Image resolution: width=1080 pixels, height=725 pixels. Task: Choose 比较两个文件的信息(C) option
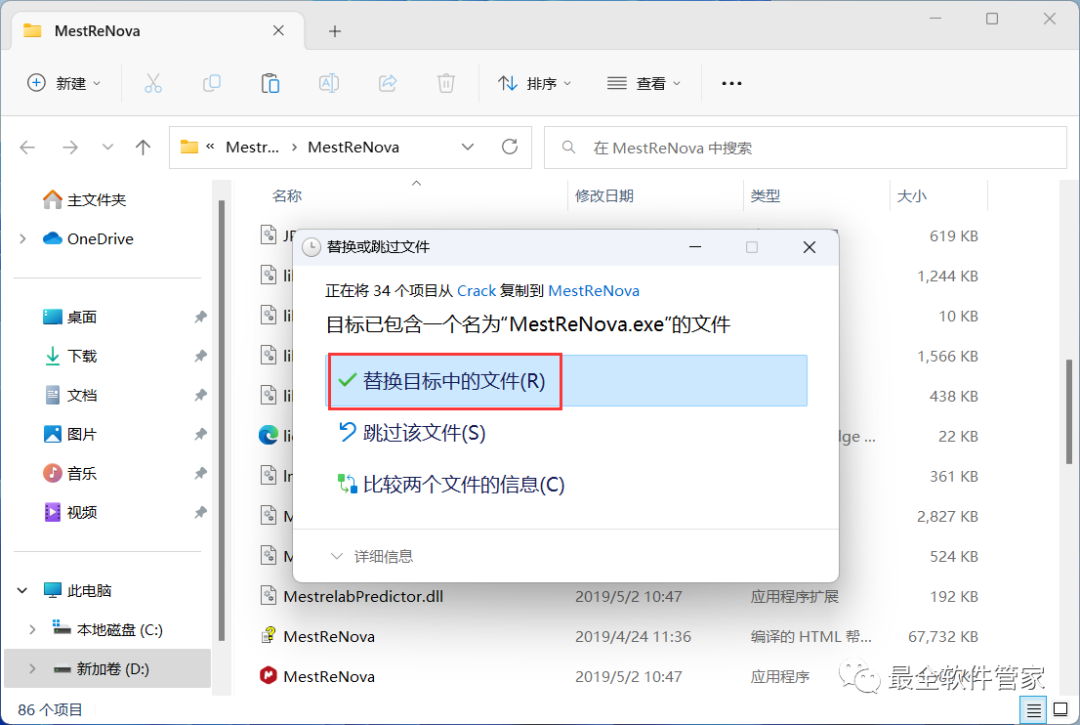451,484
